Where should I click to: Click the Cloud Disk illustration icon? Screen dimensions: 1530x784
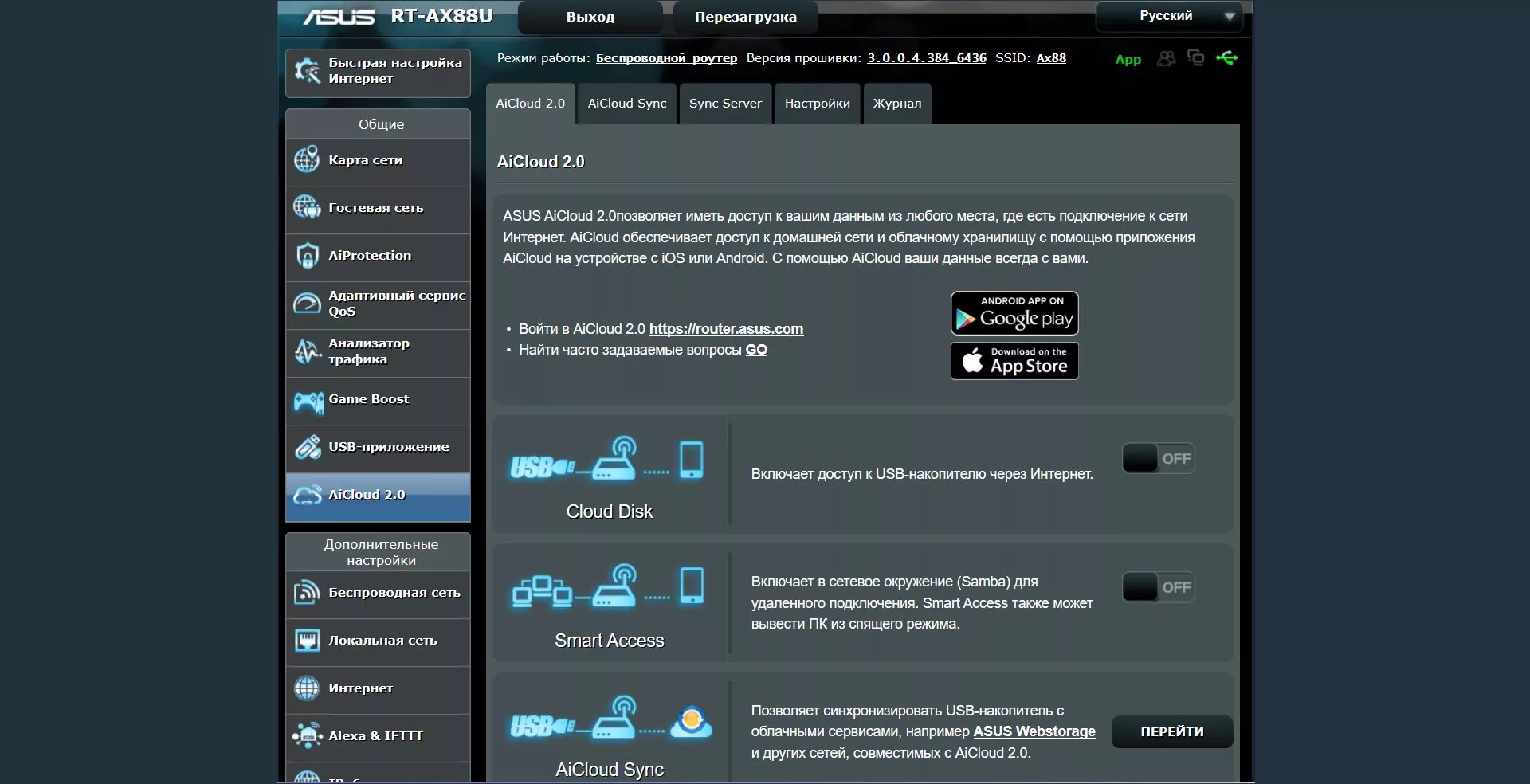pos(607,459)
